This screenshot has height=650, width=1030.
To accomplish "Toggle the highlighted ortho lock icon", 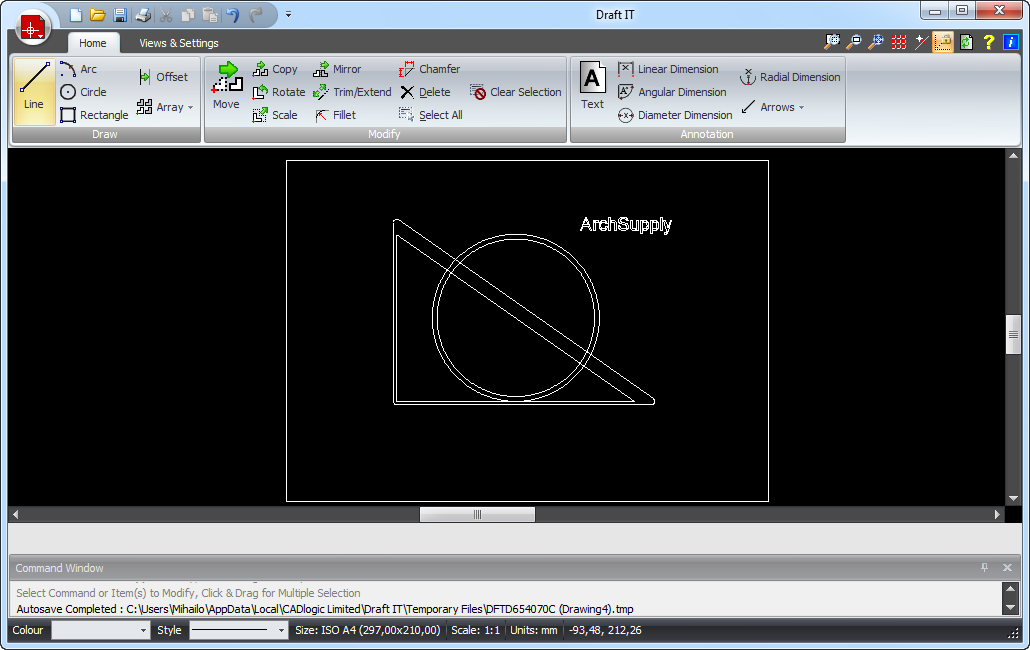I will tap(941, 42).
